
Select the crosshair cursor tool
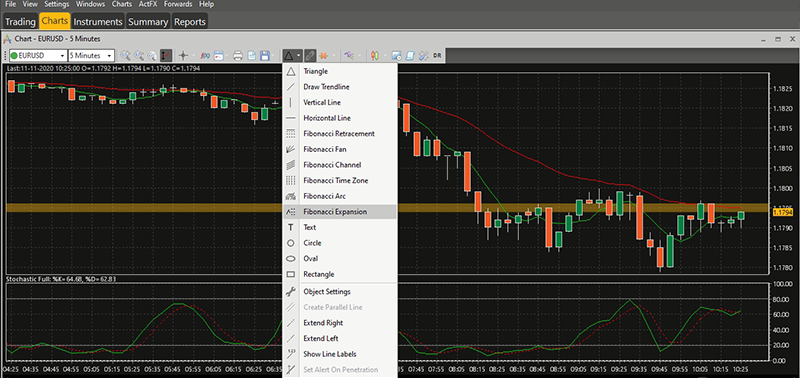coord(183,55)
